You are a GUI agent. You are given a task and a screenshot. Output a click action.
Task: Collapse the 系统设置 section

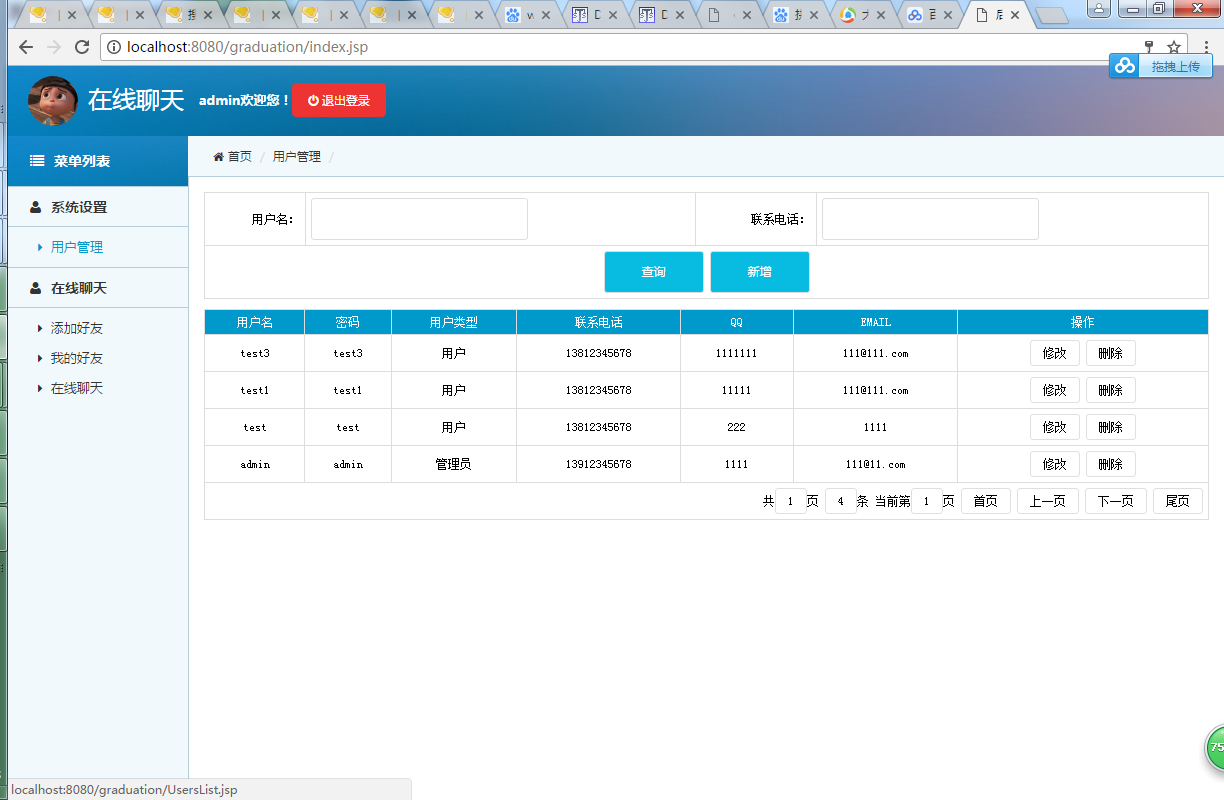[x=98, y=207]
